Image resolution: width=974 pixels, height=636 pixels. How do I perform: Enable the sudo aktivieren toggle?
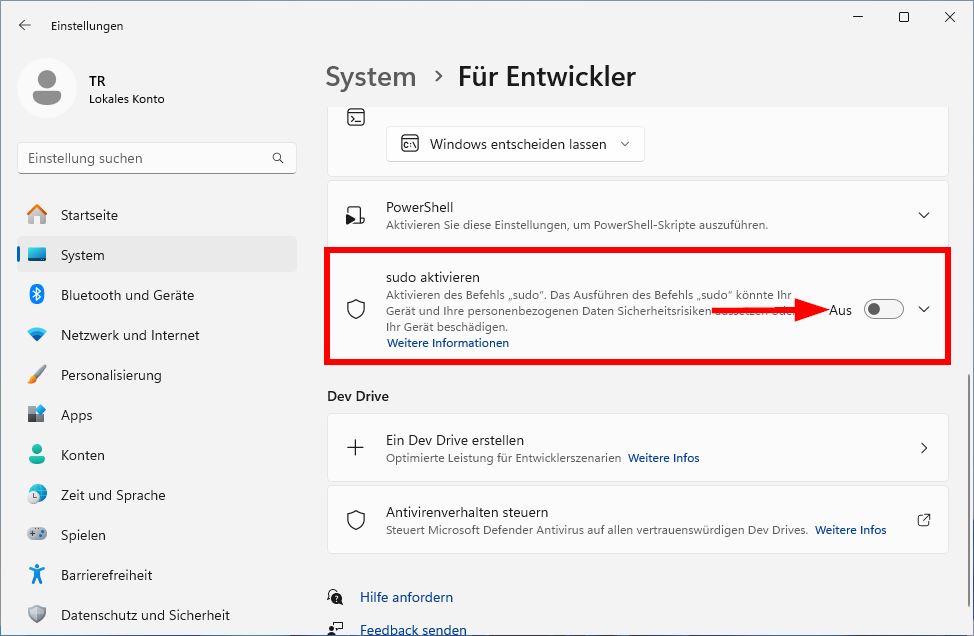click(881, 309)
